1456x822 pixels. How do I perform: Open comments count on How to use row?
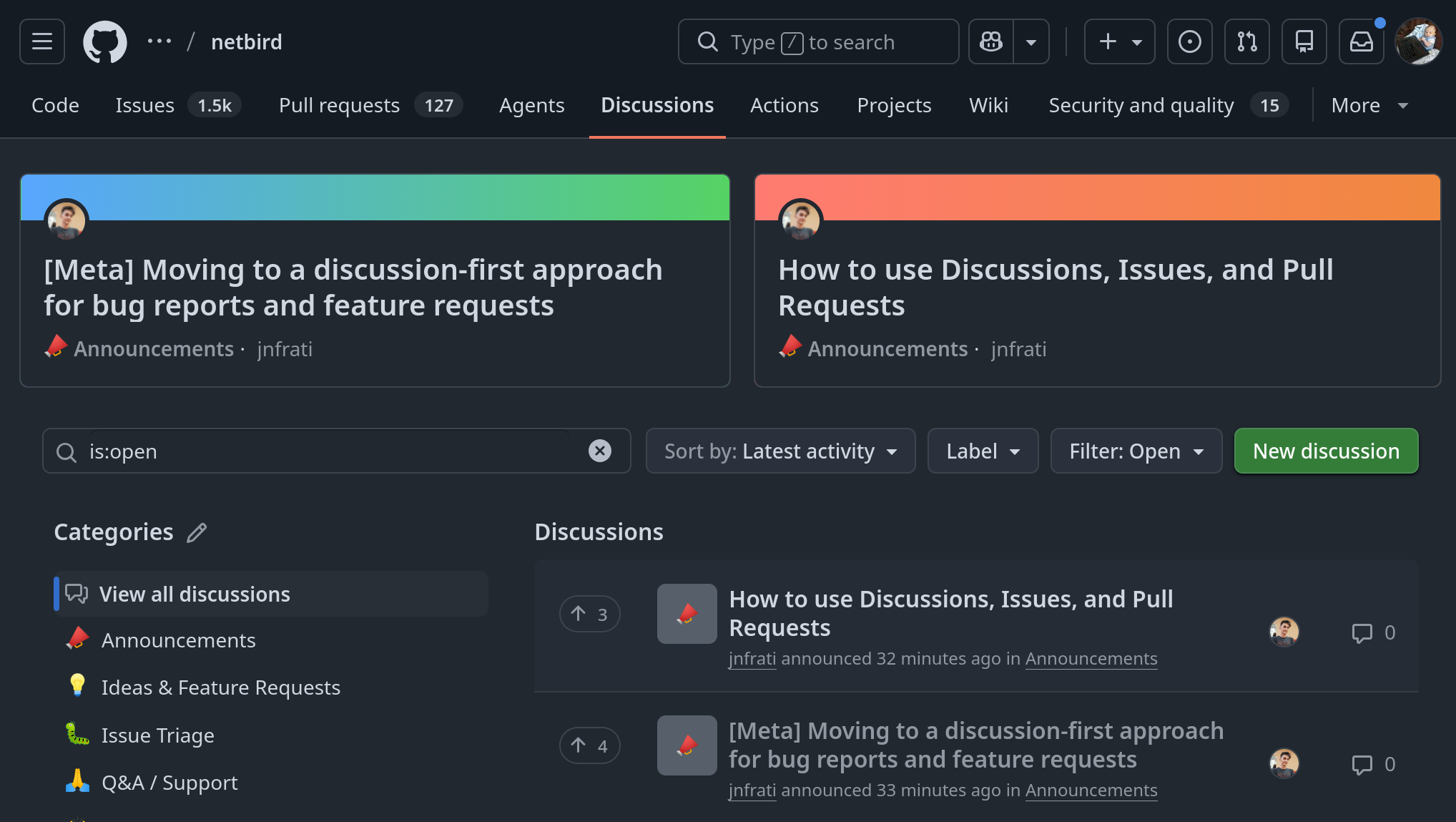[1374, 632]
